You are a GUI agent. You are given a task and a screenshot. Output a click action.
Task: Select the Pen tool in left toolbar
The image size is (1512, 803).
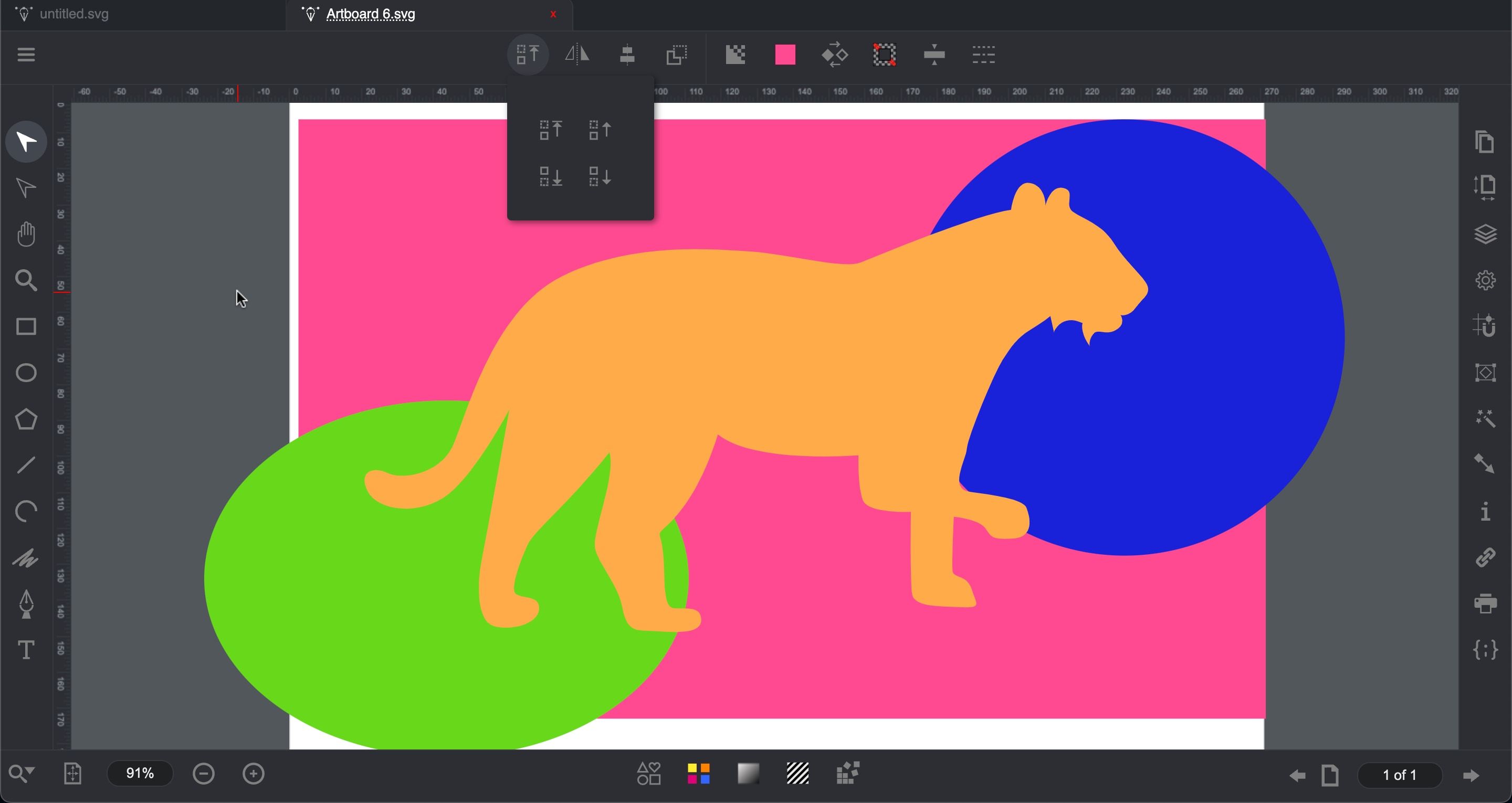pyautogui.click(x=26, y=604)
